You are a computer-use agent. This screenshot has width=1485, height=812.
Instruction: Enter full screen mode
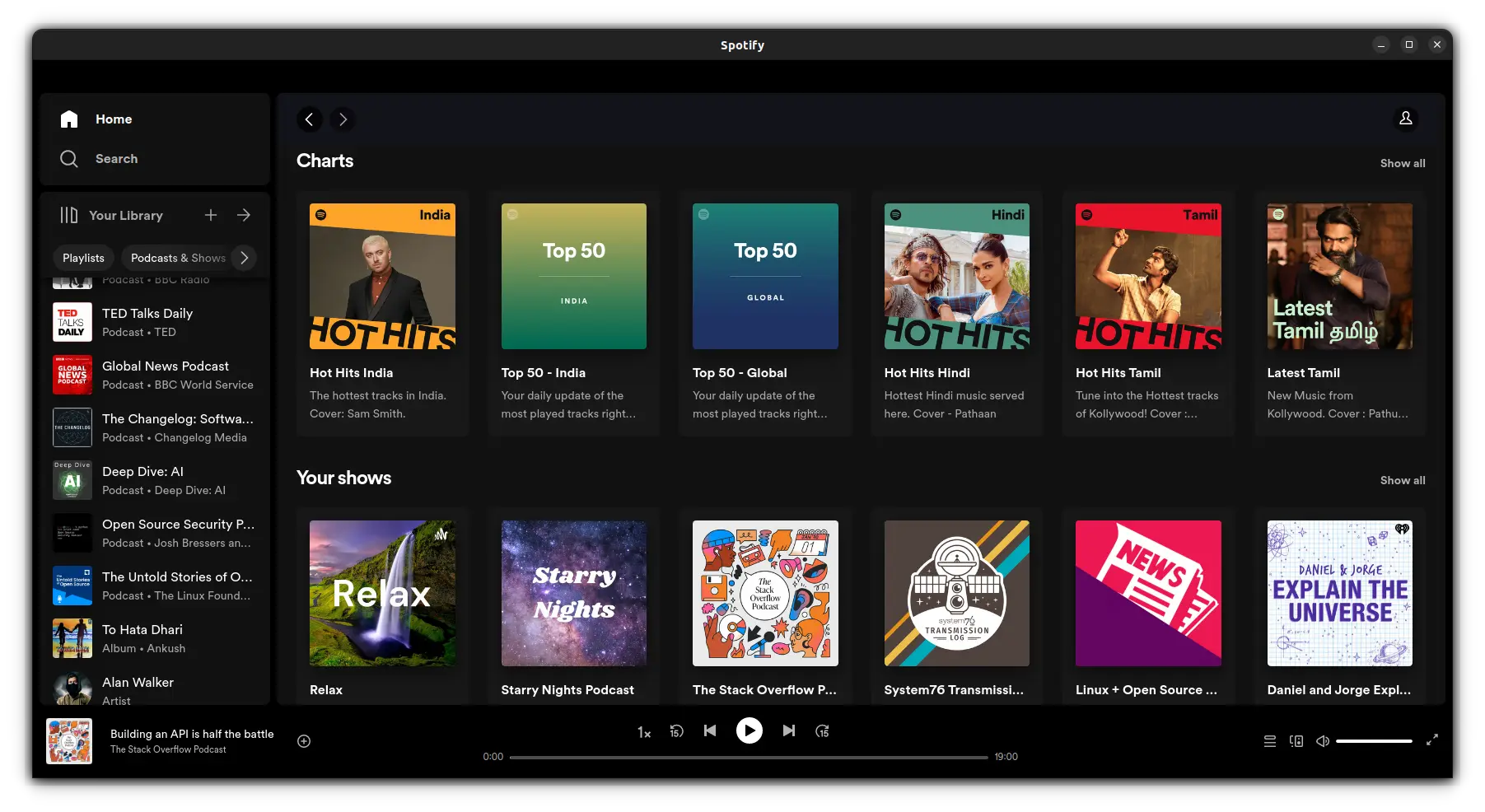click(1432, 740)
